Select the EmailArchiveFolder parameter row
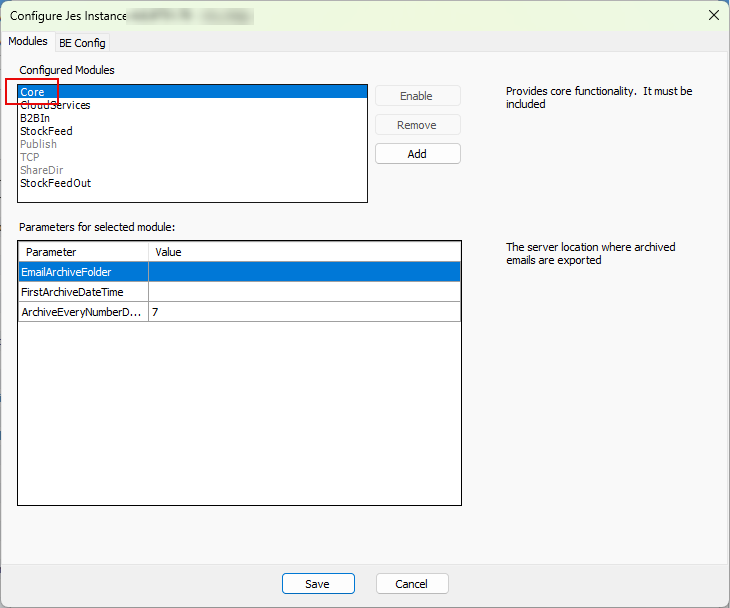Screen dimensions: 730x608 82,272
